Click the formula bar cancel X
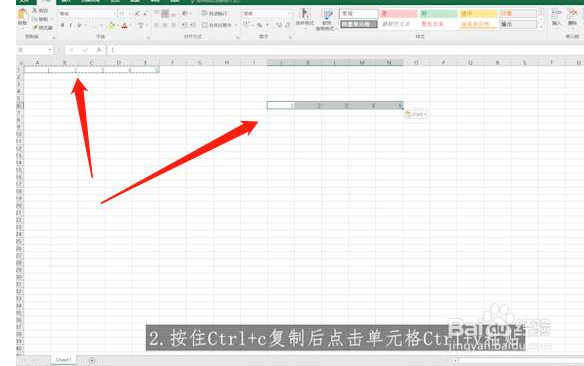Image resolution: width=584 pixels, height=366 pixels. [72, 50]
